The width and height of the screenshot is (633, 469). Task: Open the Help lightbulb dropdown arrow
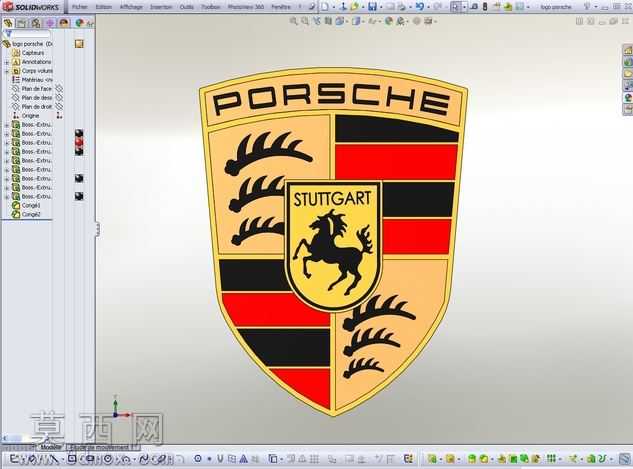coord(595,7)
